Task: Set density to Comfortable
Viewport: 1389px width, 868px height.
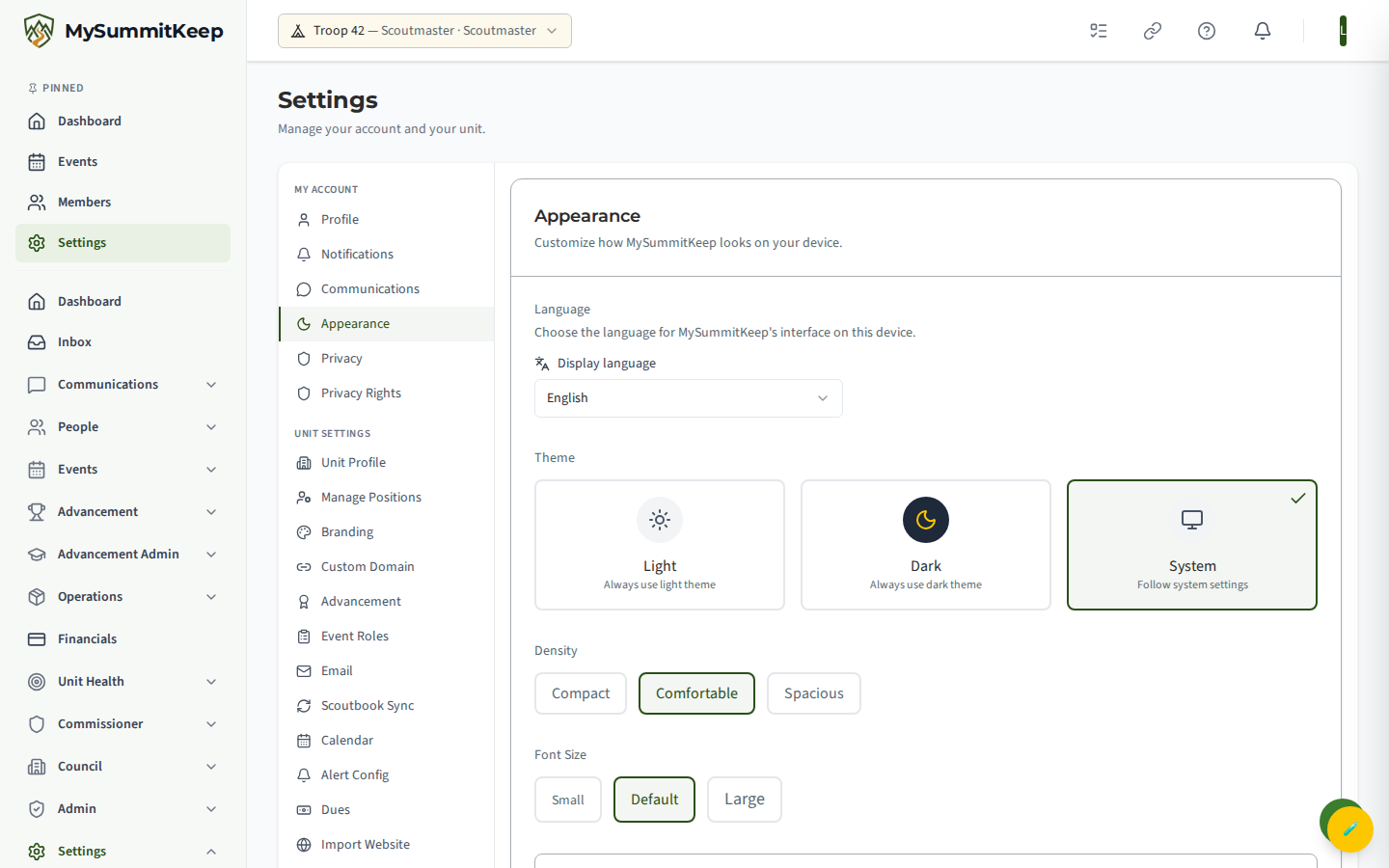Action: pyautogui.click(x=696, y=693)
